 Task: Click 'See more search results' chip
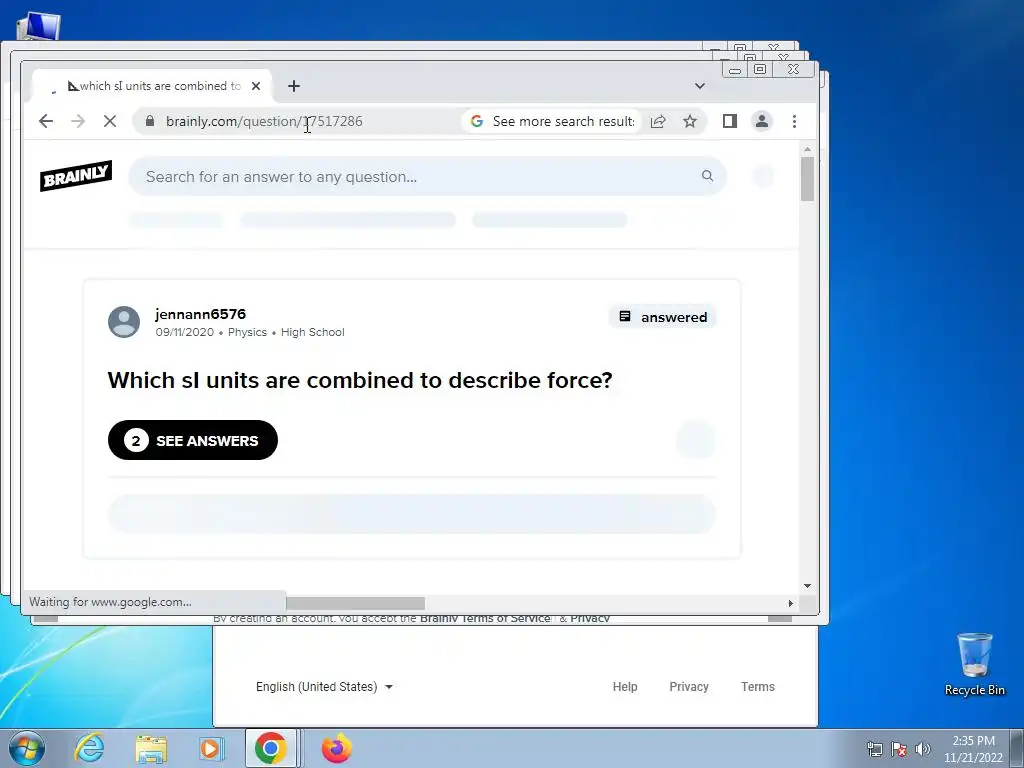[552, 121]
